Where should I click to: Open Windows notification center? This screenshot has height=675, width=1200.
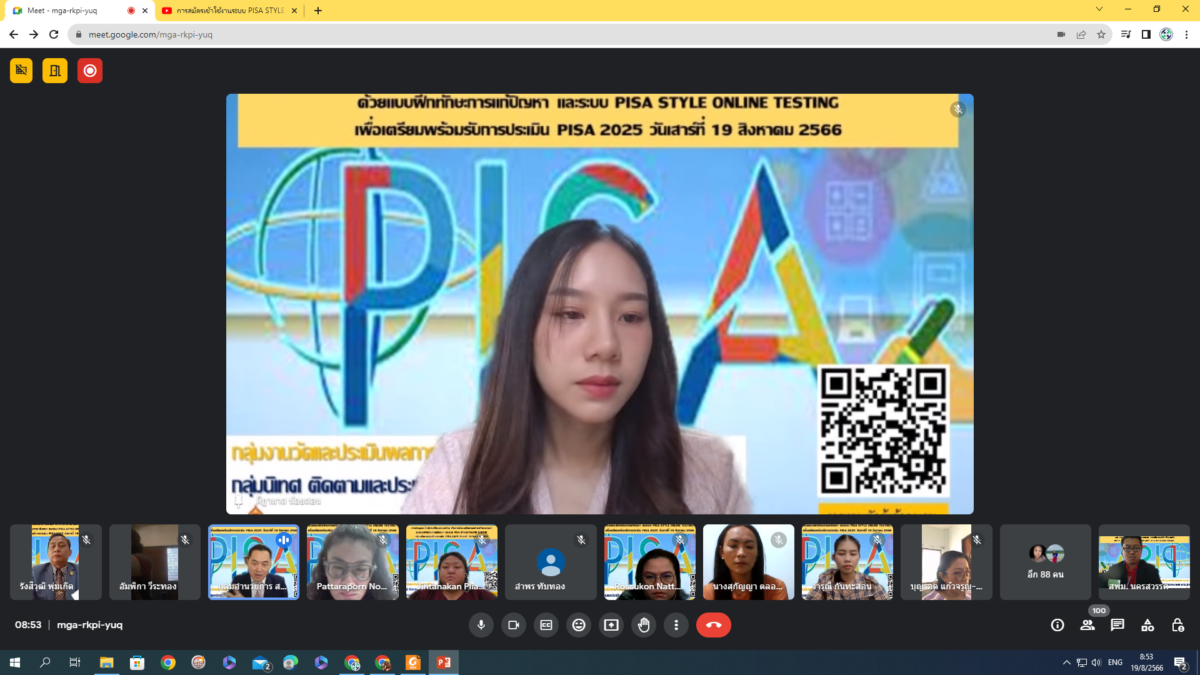[1180, 662]
